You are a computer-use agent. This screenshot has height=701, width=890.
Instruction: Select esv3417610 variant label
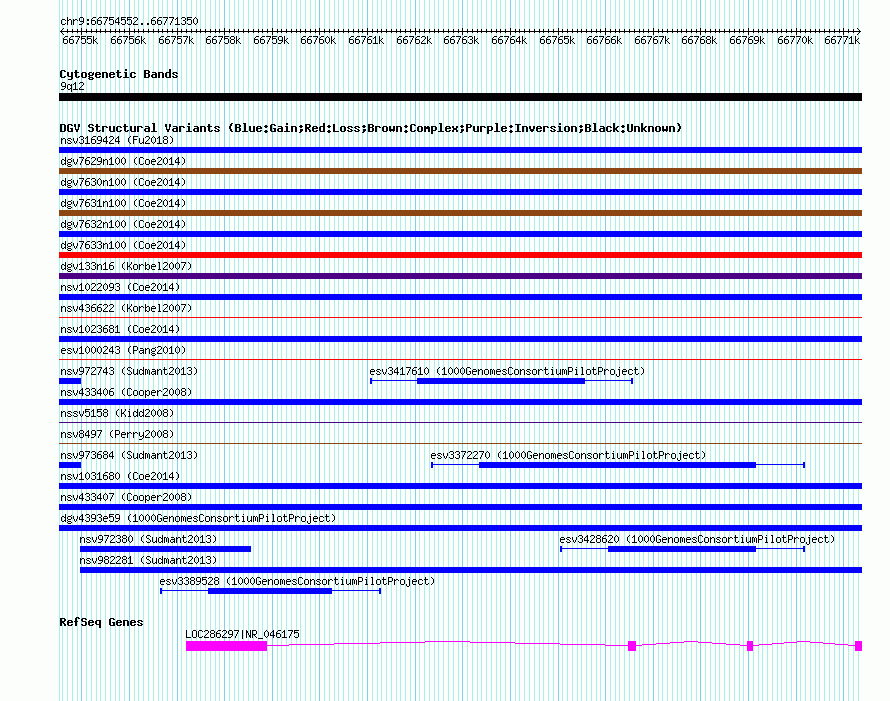[507, 371]
